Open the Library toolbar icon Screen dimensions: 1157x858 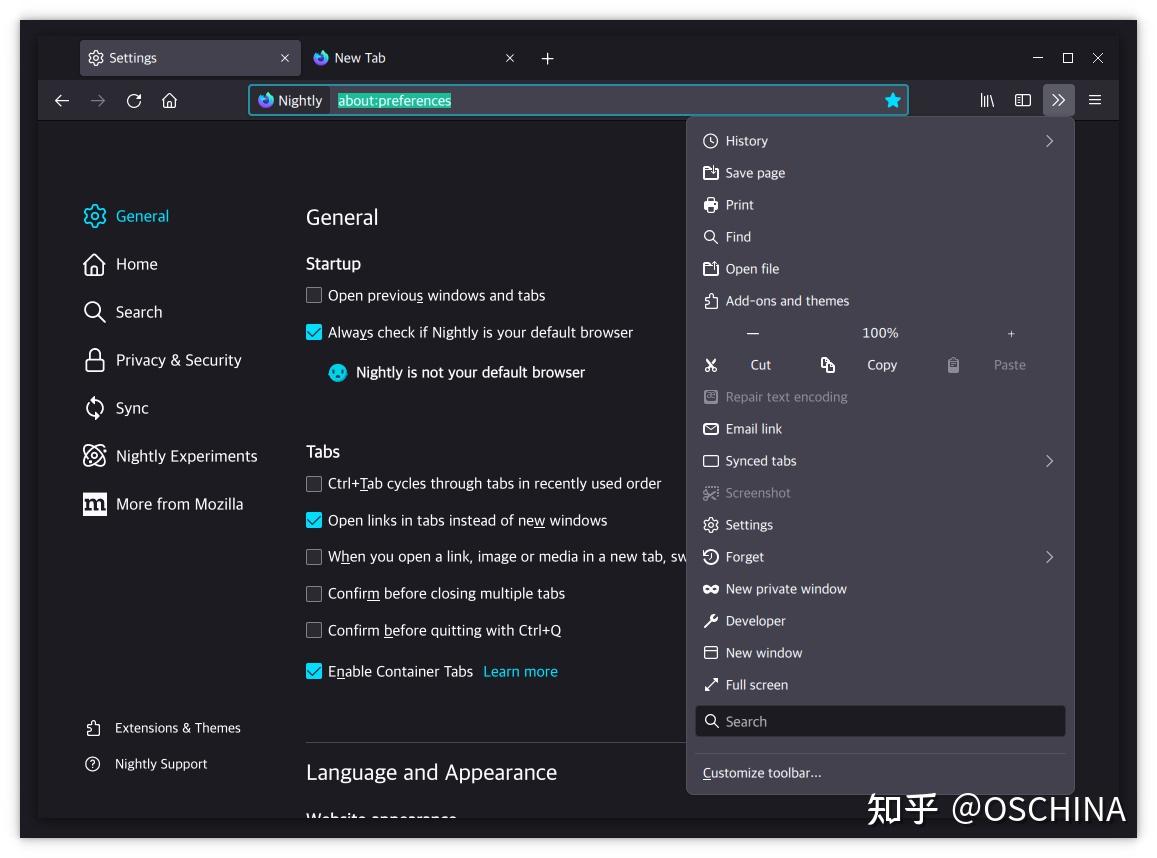pos(987,100)
